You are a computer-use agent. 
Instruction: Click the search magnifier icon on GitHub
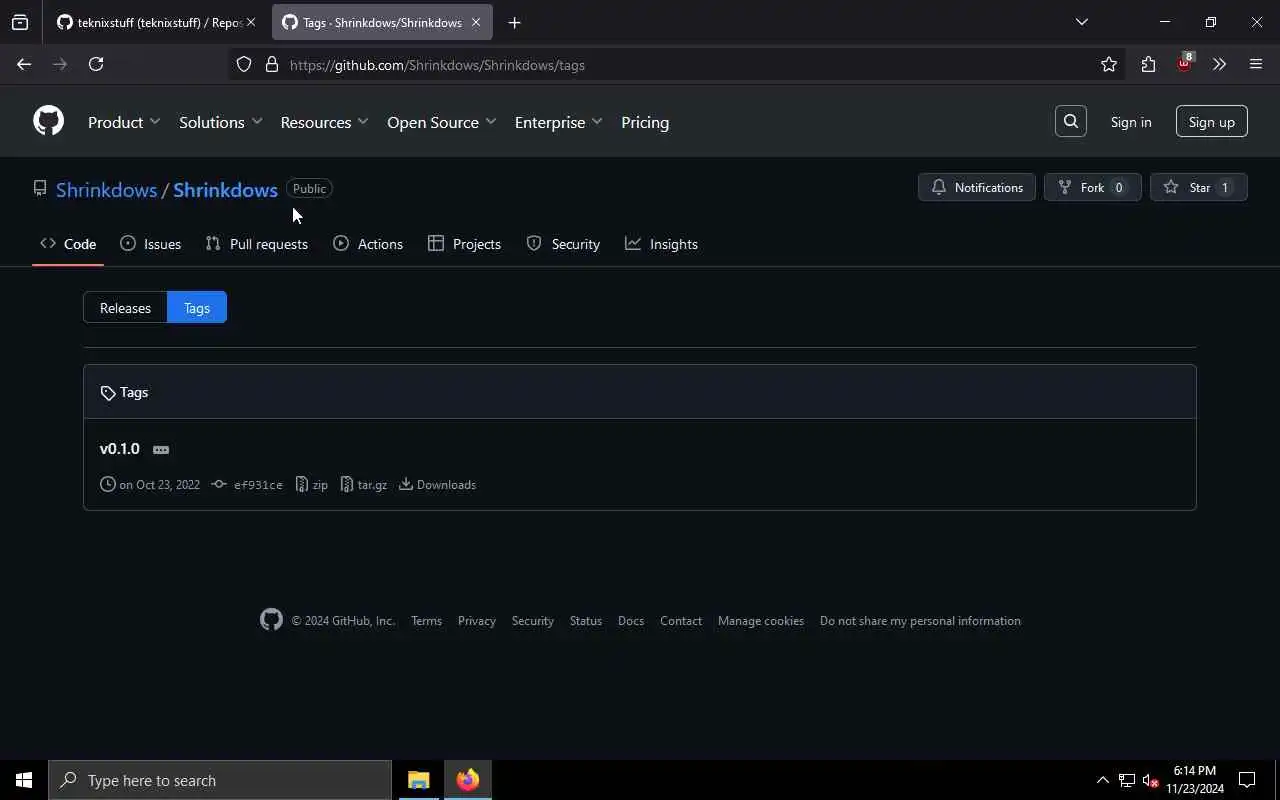click(x=1070, y=122)
